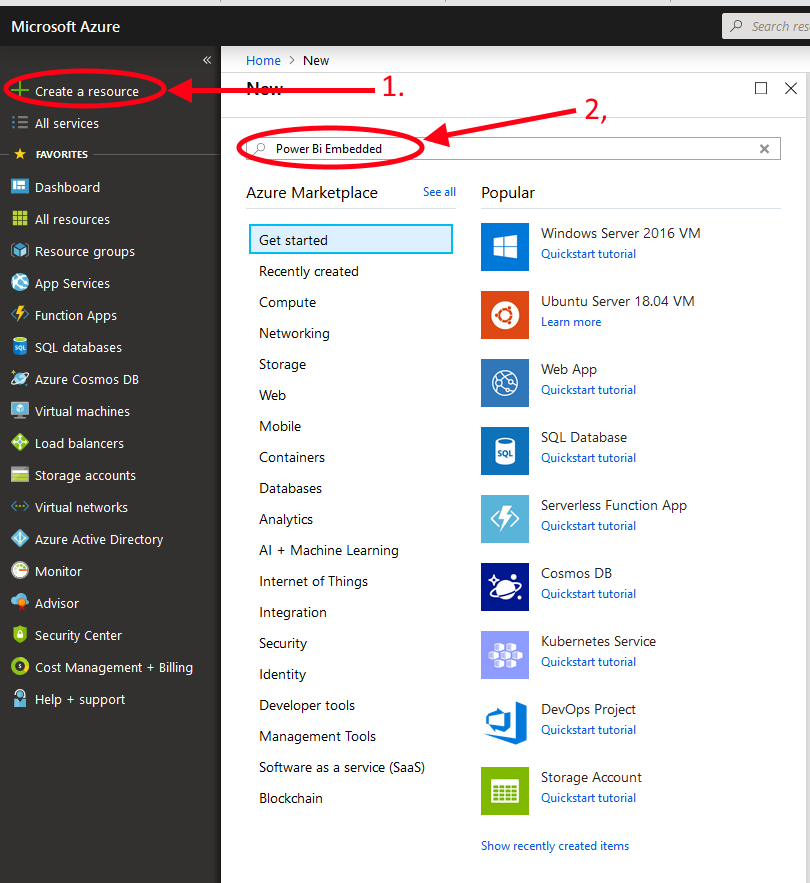Viewport: 810px width, 883px height.
Task: Select the Databases category
Action: pyautogui.click(x=290, y=488)
